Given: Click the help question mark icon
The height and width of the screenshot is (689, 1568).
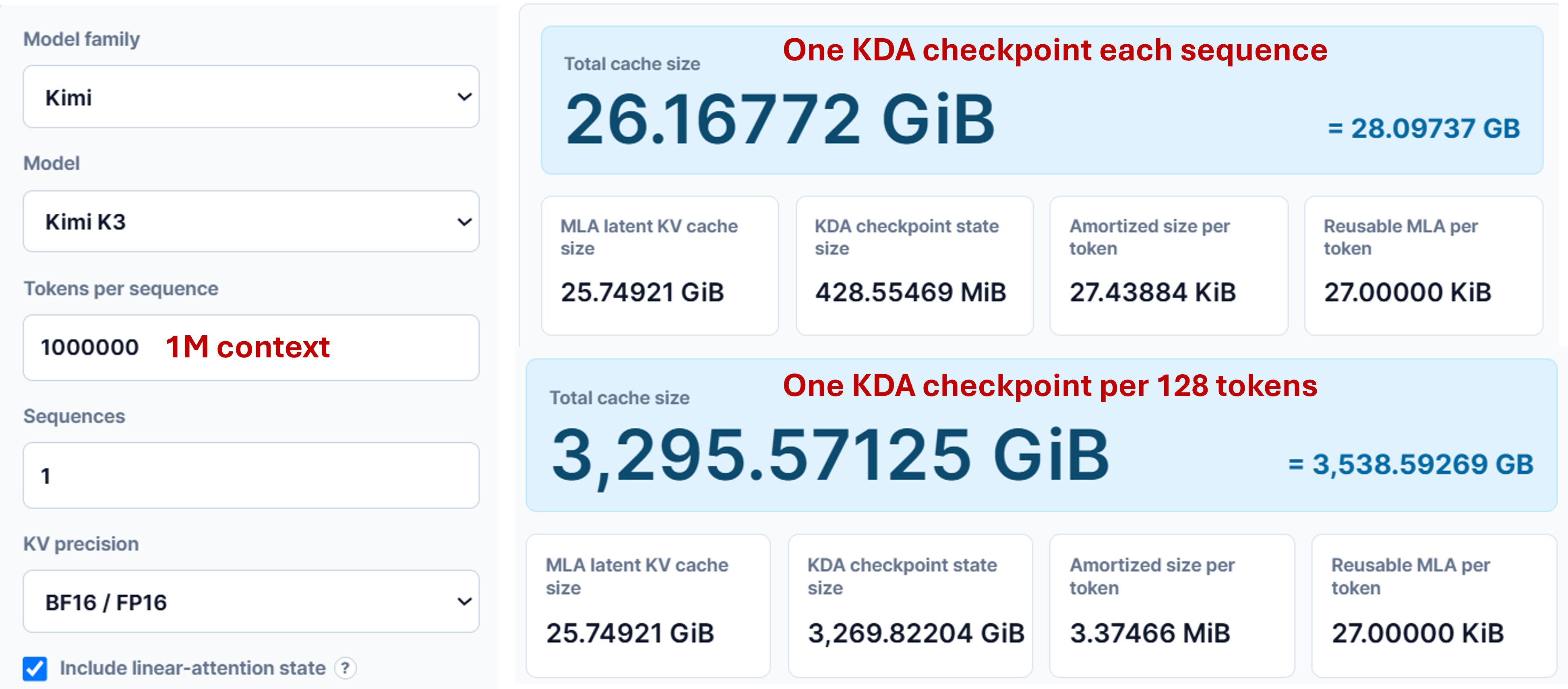Looking at the screenshot, I should pyautogui.click(x=345, y=668).
